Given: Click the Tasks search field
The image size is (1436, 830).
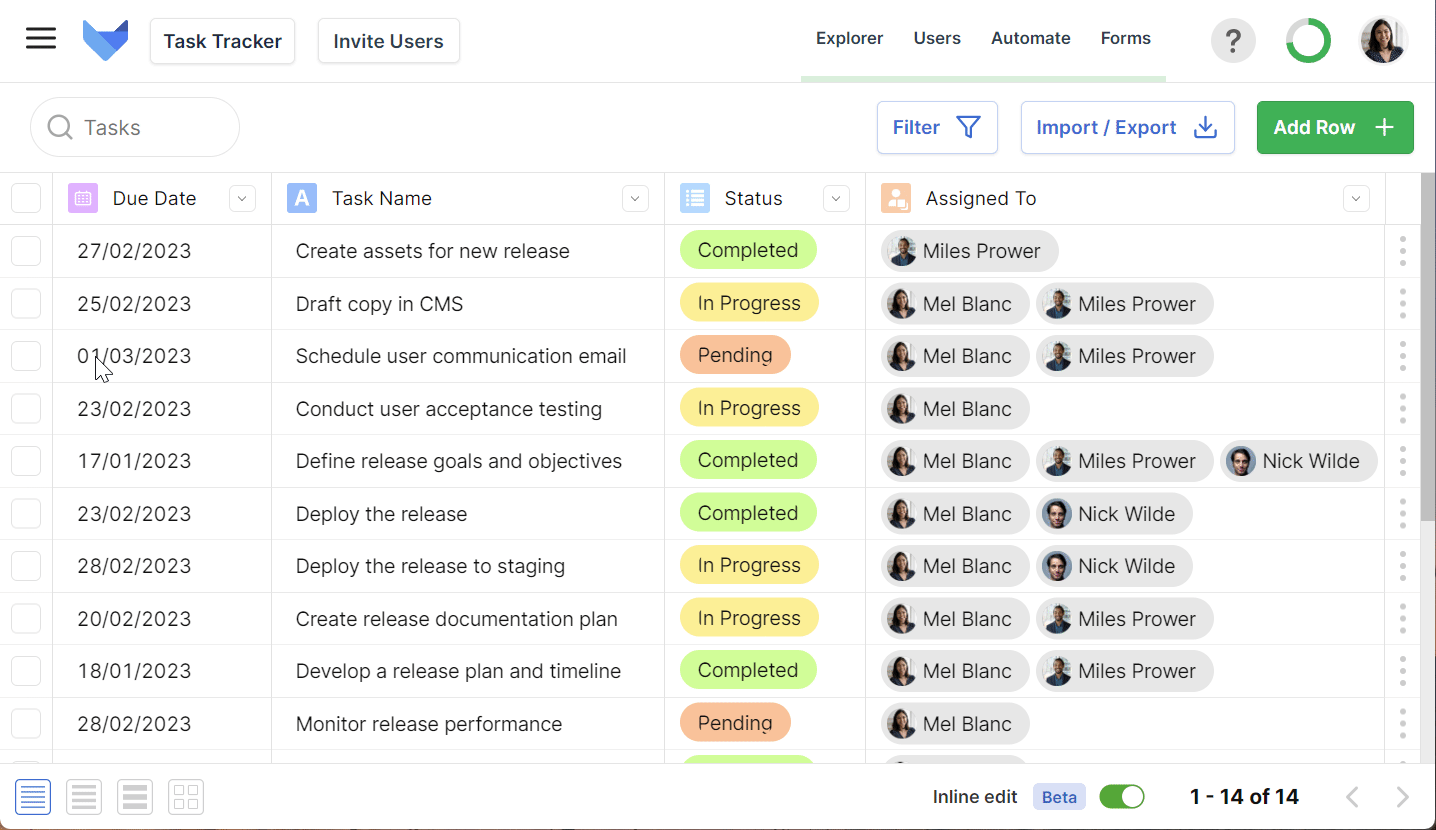Looking at the screenshot, I should [x=135, y=128].
